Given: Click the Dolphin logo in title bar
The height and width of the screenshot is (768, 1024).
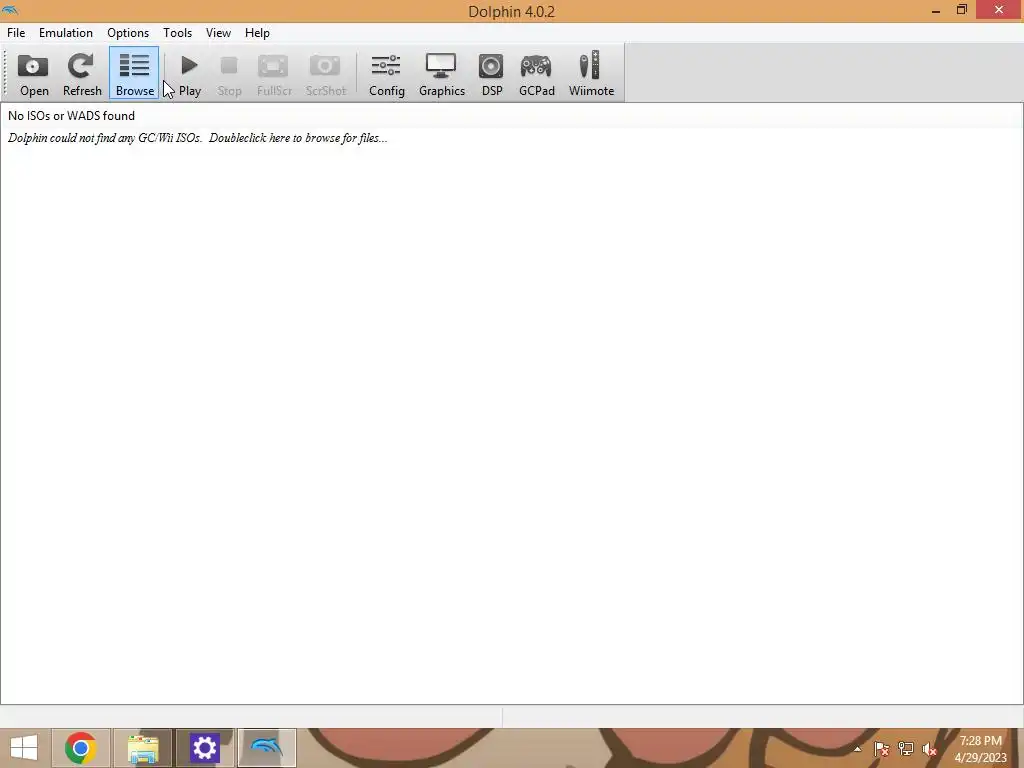Looking at the screenshot, I should pyautogui.click(x=10, y=10).
